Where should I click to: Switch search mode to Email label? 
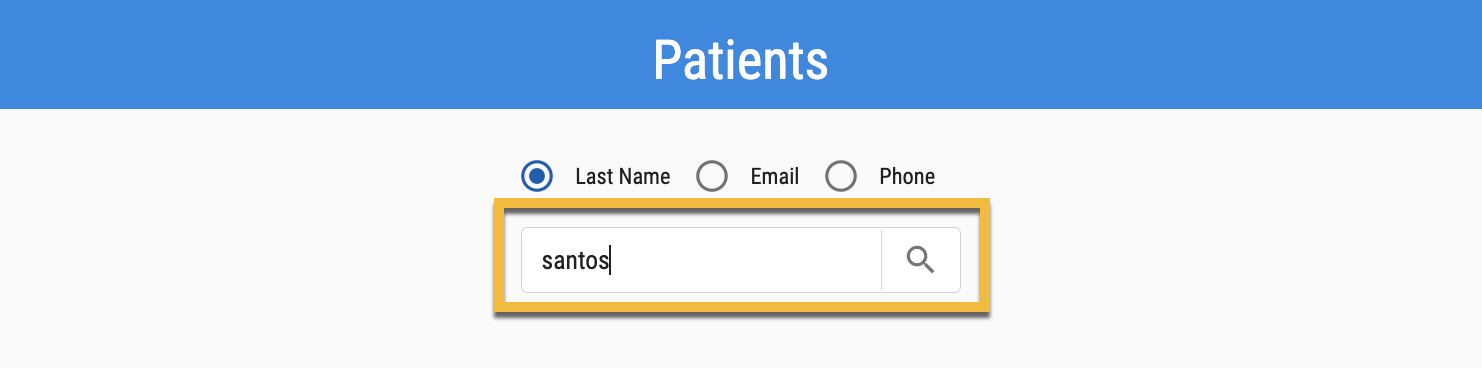775,177
